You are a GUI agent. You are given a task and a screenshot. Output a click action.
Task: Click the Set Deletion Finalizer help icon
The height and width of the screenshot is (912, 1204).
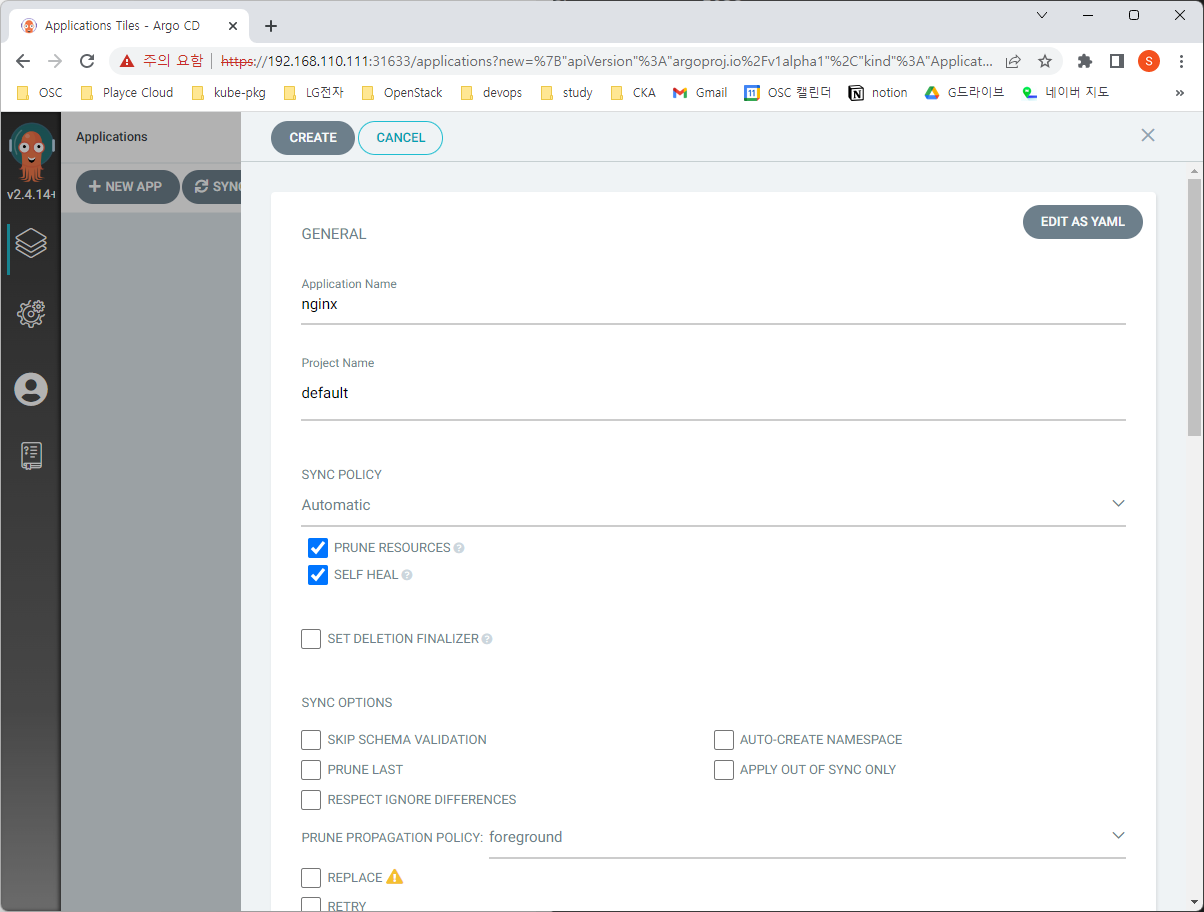click(x=487, y=639)
